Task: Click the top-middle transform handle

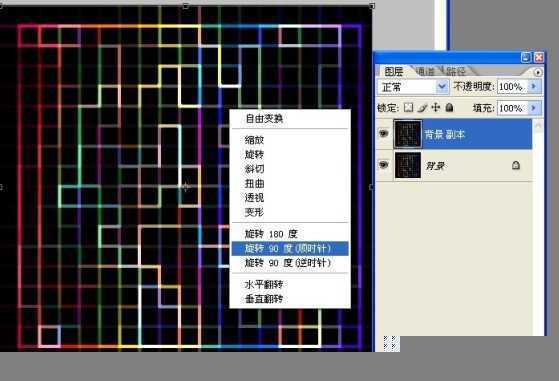Action: pos(186,6)
